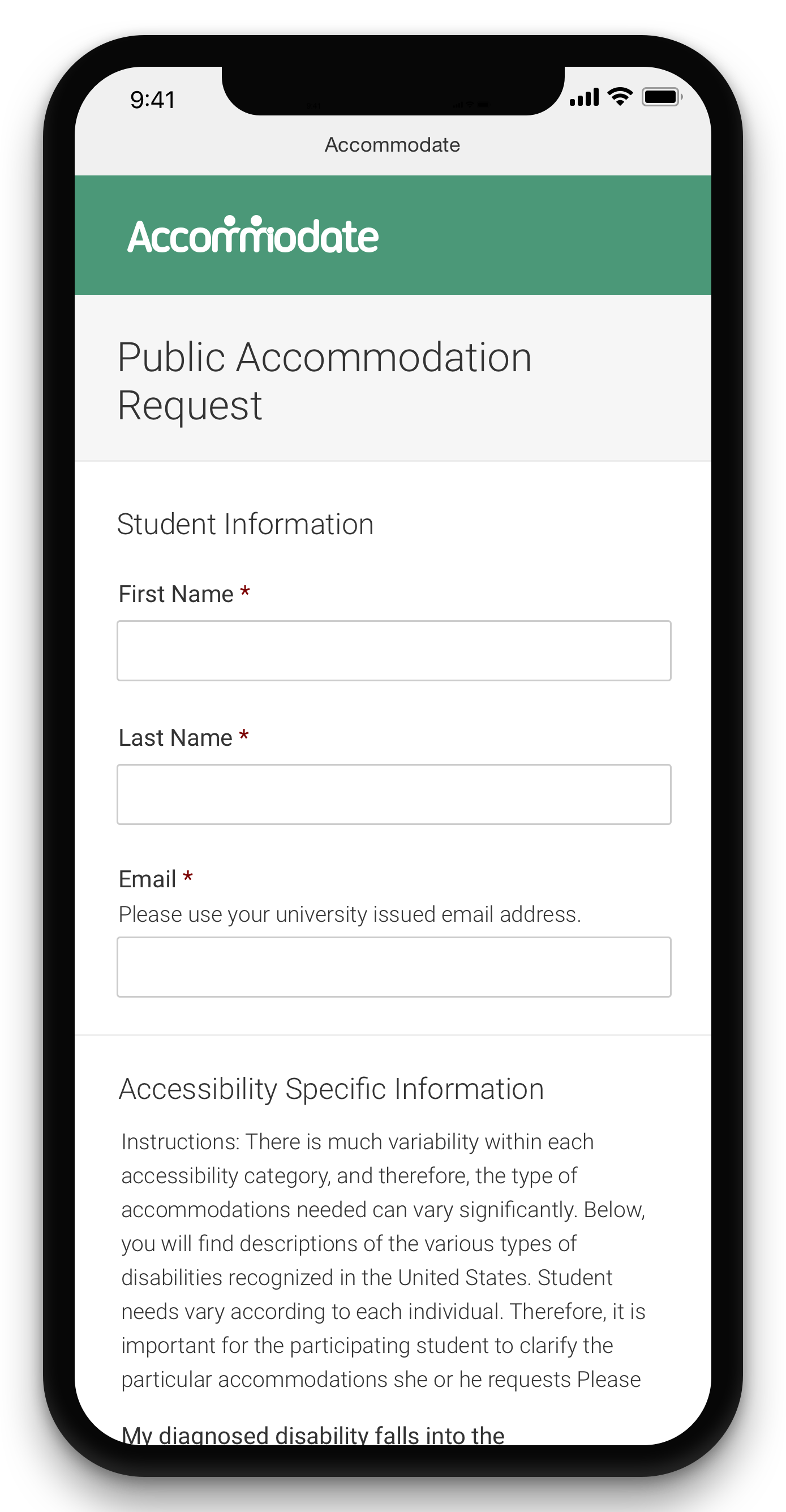Click the Accessibility Specific Information heading

(x=331, y=1089)
